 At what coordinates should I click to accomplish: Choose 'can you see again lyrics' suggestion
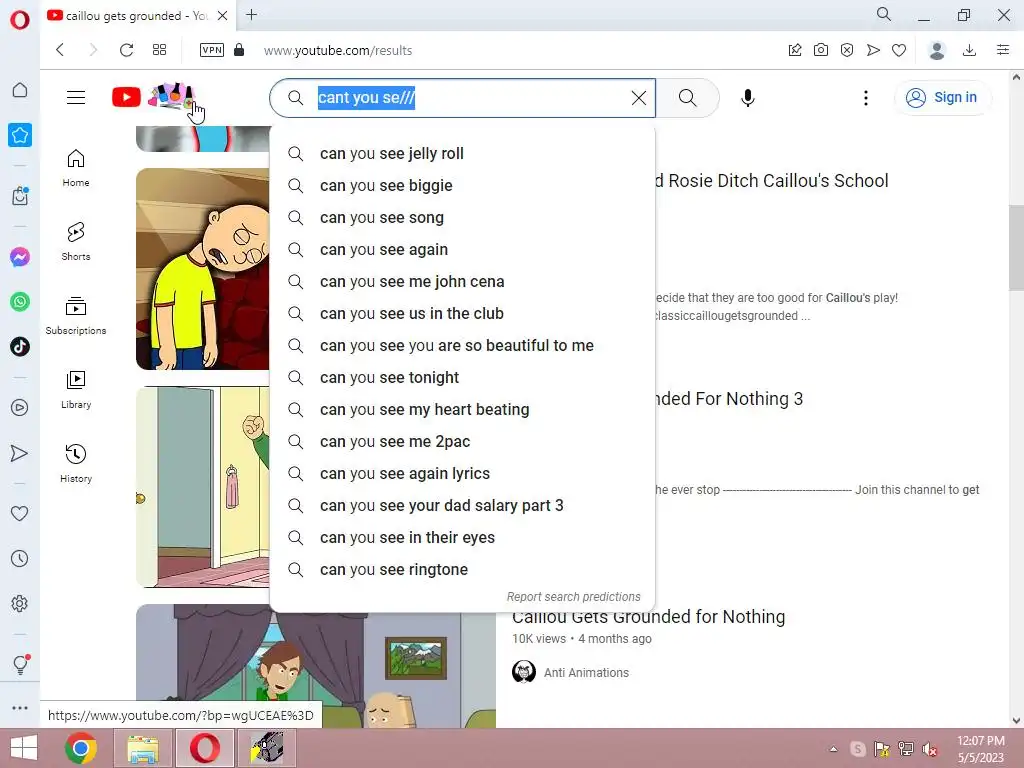tap(462, 473)
